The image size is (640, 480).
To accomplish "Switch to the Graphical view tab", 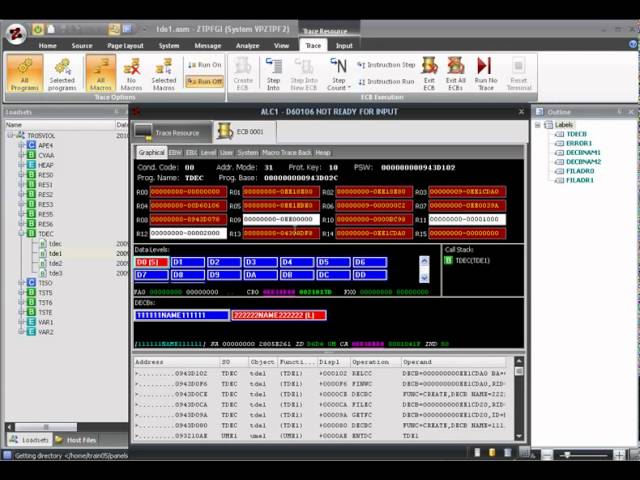I will 151,153.
